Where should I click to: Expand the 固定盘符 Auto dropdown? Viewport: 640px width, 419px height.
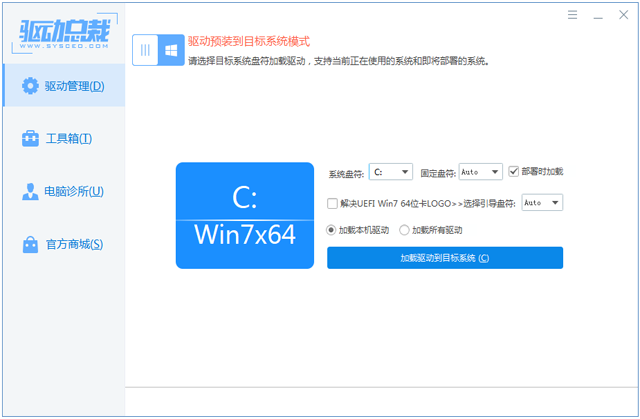tap(480, 172)
